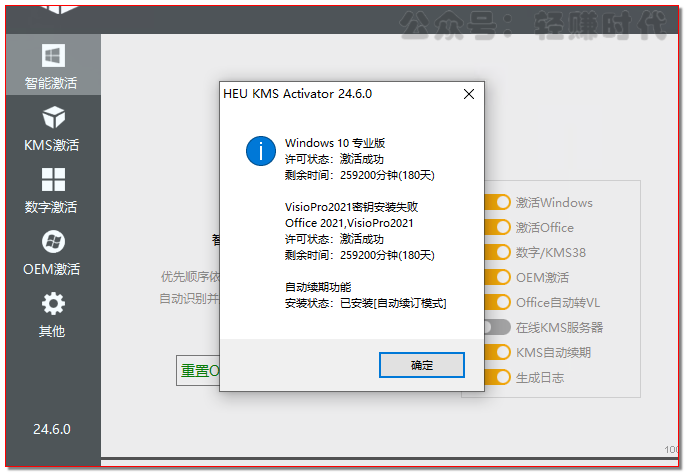
Task: Select the 智能激活 Windows logo icon
Action: point(52,56)
